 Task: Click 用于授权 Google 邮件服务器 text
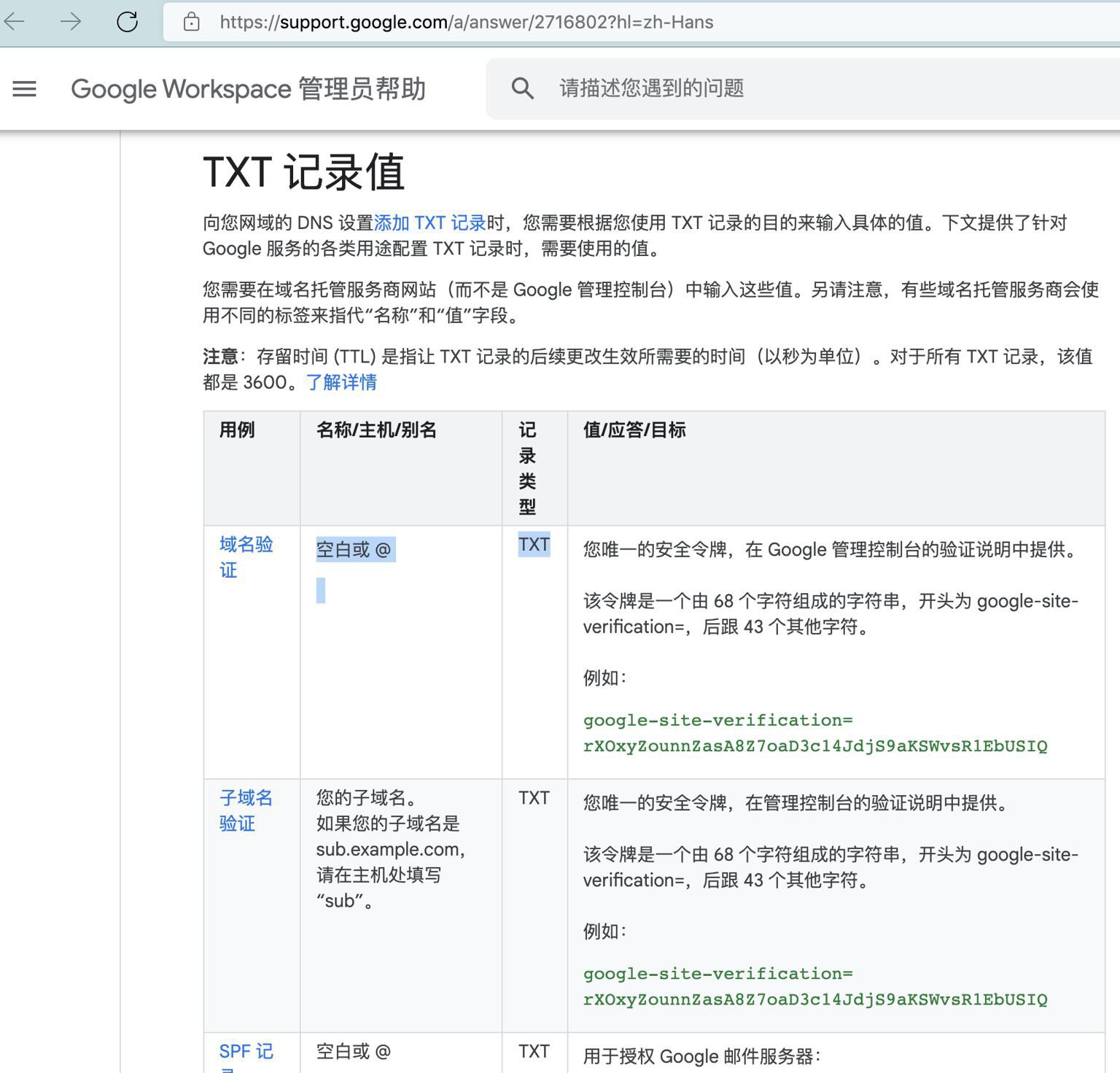click(x=702, y=1056)
